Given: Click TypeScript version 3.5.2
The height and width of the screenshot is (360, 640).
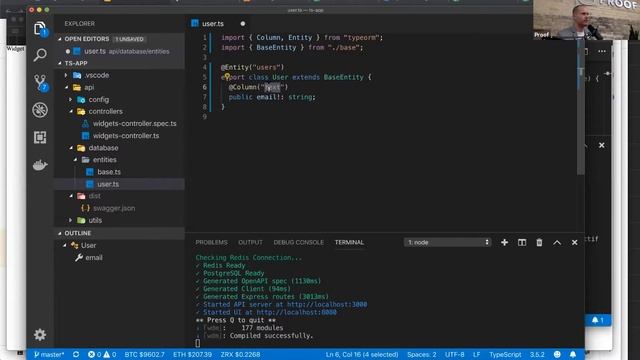Looking at the screenshot, I should coord(537,354).
